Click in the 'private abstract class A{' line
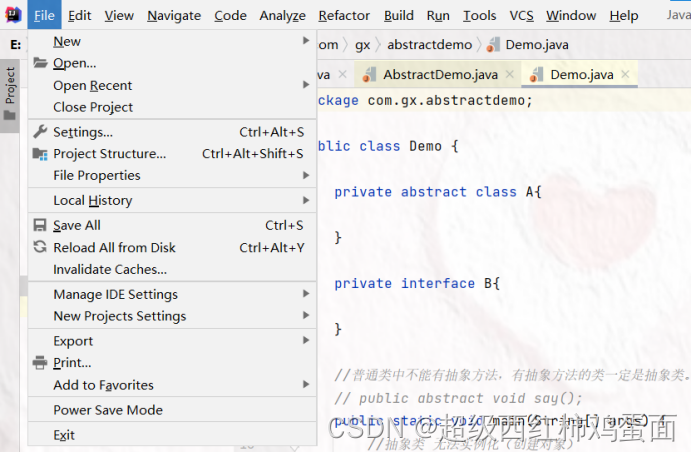The image size is (692, 452). tap(438, 192)
